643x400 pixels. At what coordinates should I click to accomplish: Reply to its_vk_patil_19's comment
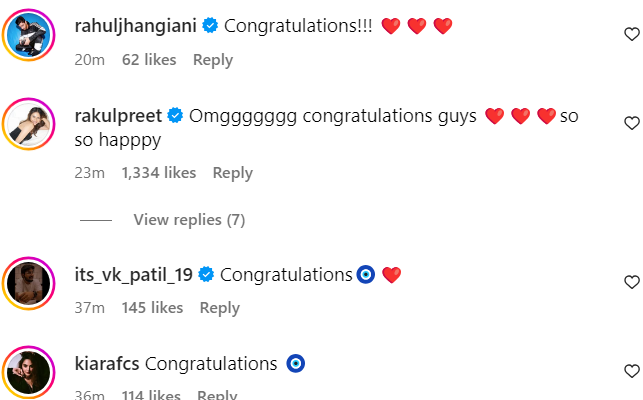(x=220, y=308)
